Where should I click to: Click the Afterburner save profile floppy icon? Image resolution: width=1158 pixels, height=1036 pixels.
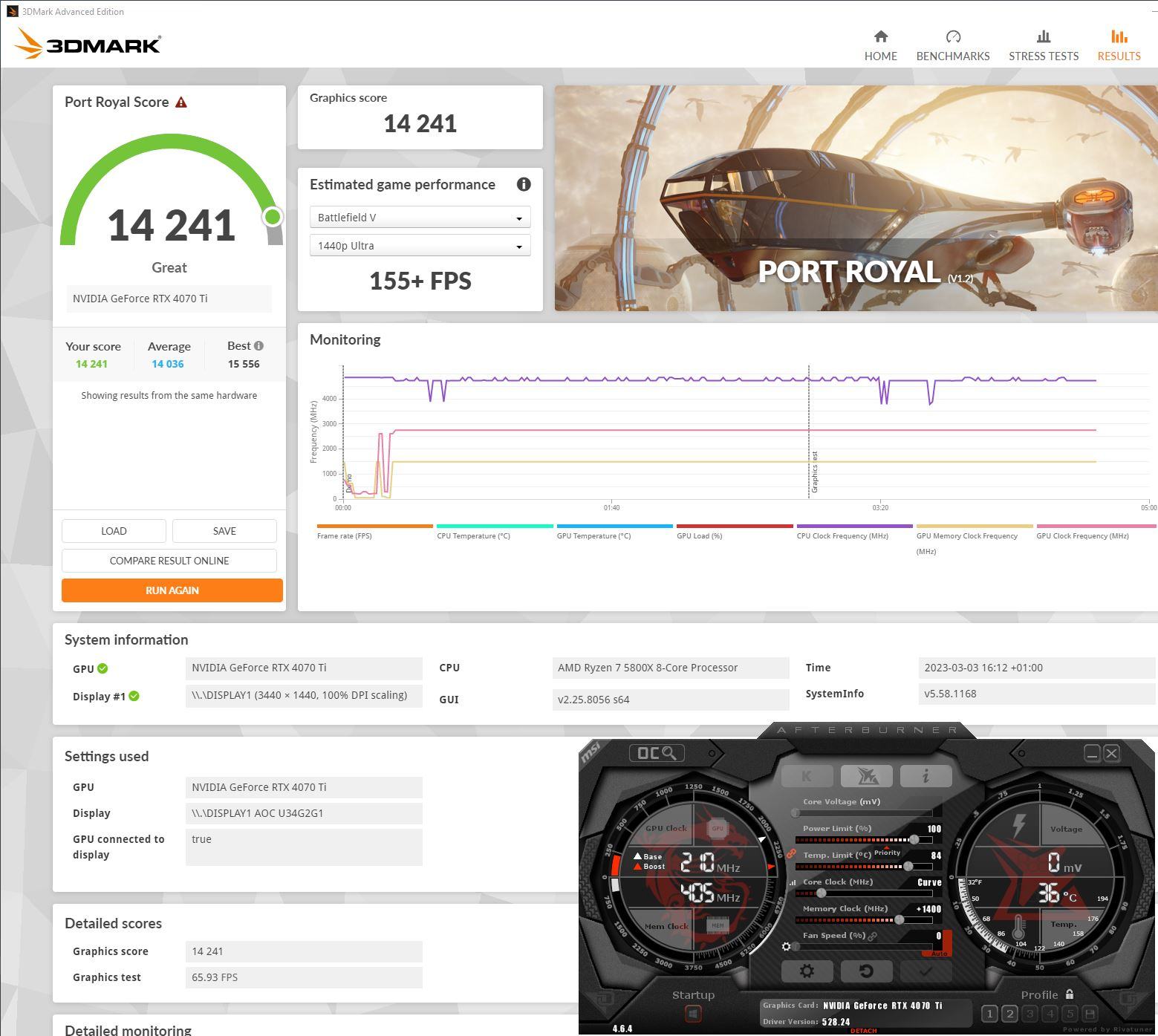pos(1090,1014)
